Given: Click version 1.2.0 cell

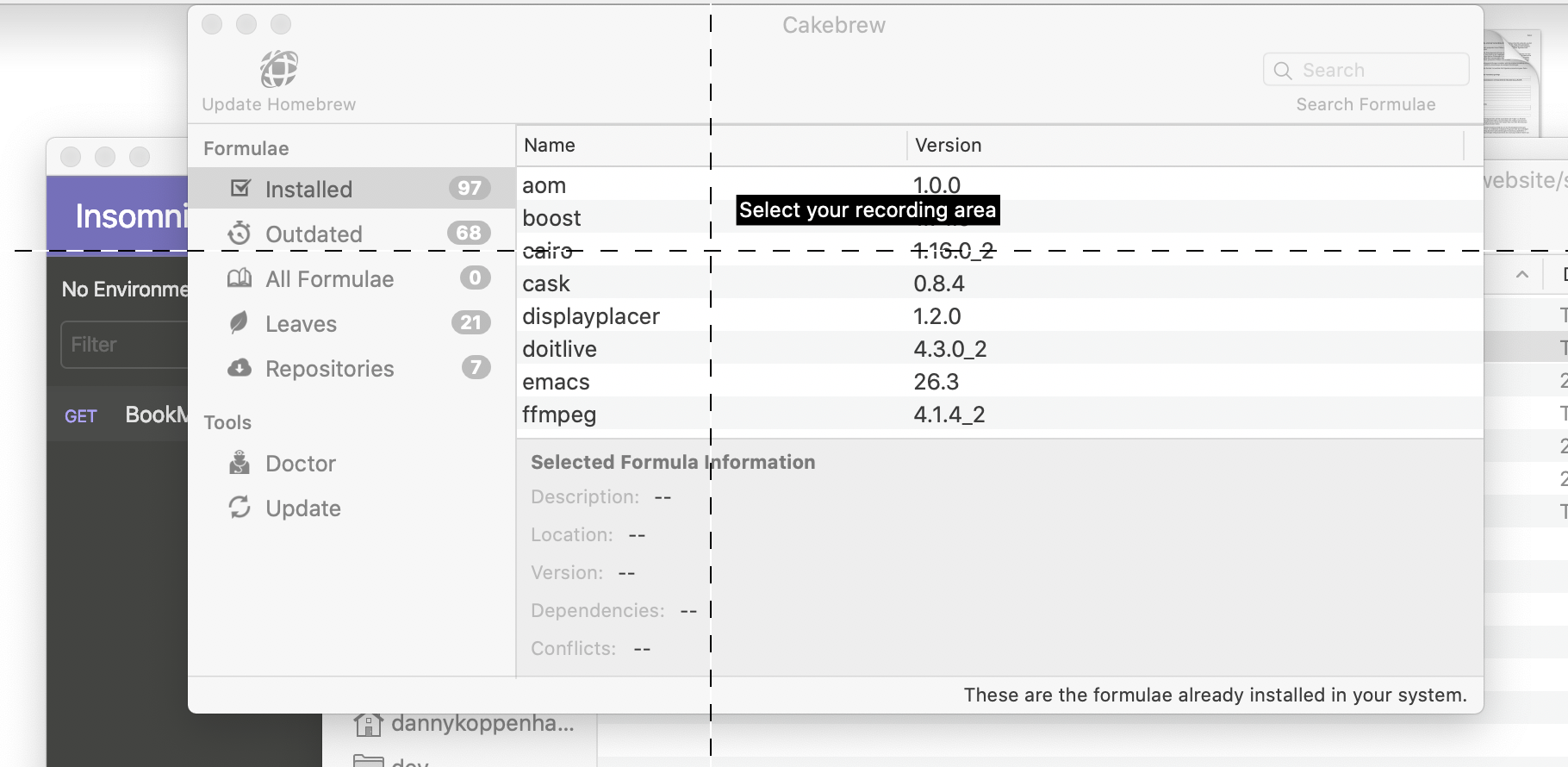Looking at the screenshot, I should point(936,316).
